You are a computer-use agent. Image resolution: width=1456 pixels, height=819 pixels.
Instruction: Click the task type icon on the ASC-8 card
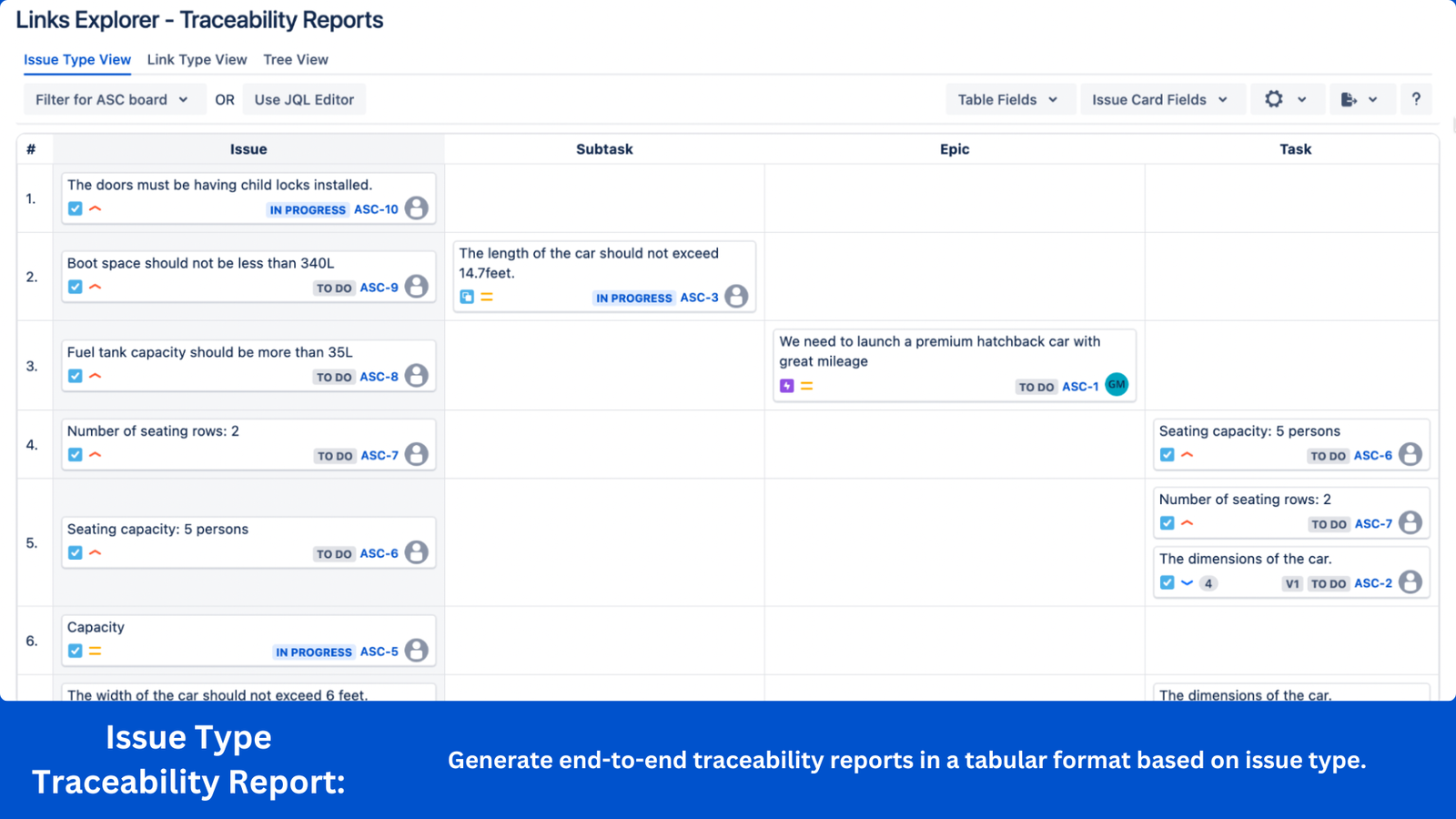(76, 377)
